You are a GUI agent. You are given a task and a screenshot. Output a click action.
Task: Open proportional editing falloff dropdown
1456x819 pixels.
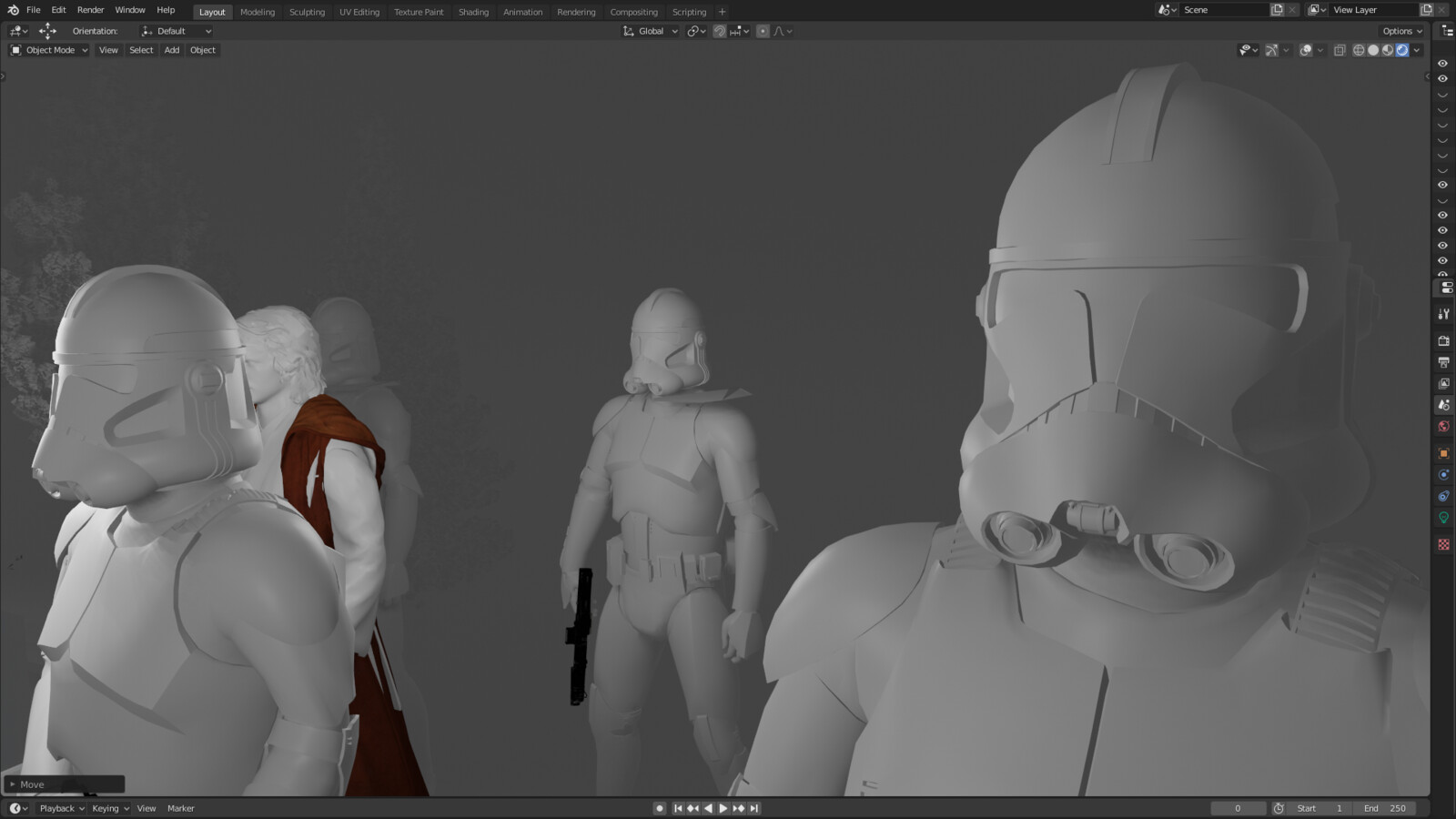coord(783,31)
